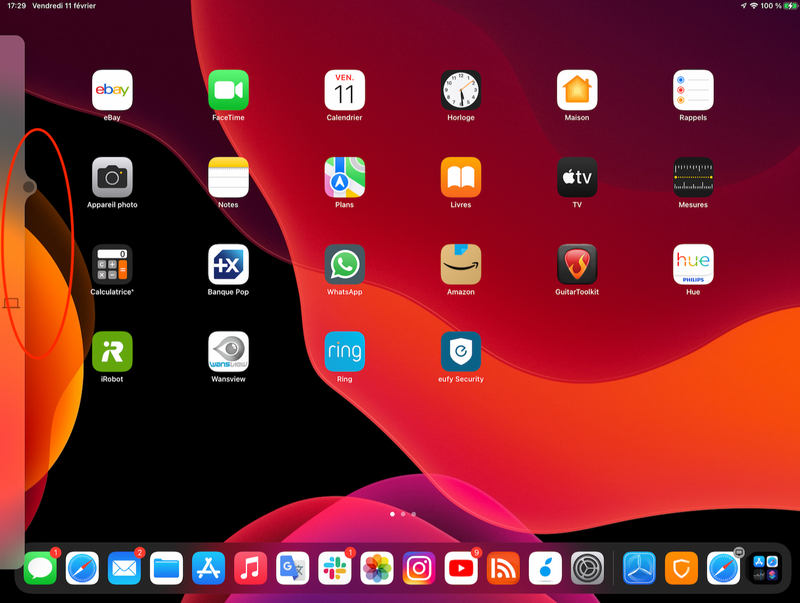Open the Horloge clock app

pyautogui.click(x=461, y=90)
